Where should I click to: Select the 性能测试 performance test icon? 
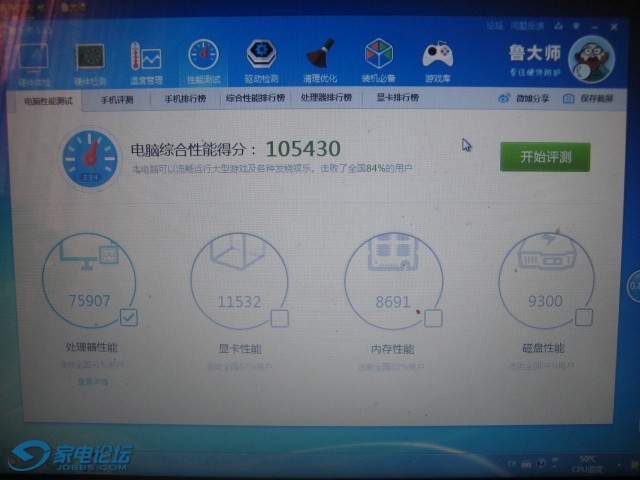click(x=203, y=60)
